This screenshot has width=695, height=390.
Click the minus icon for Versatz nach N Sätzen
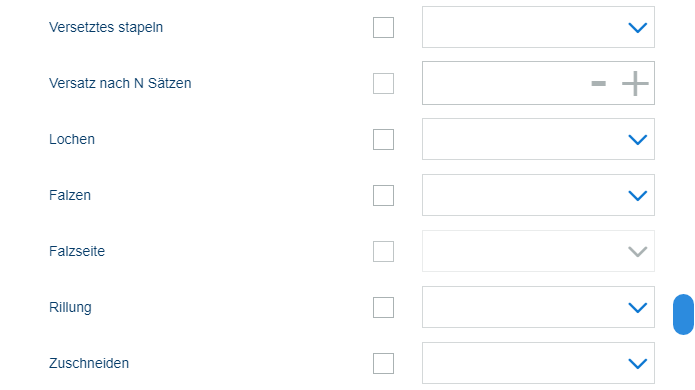click(x=598, y=83)
